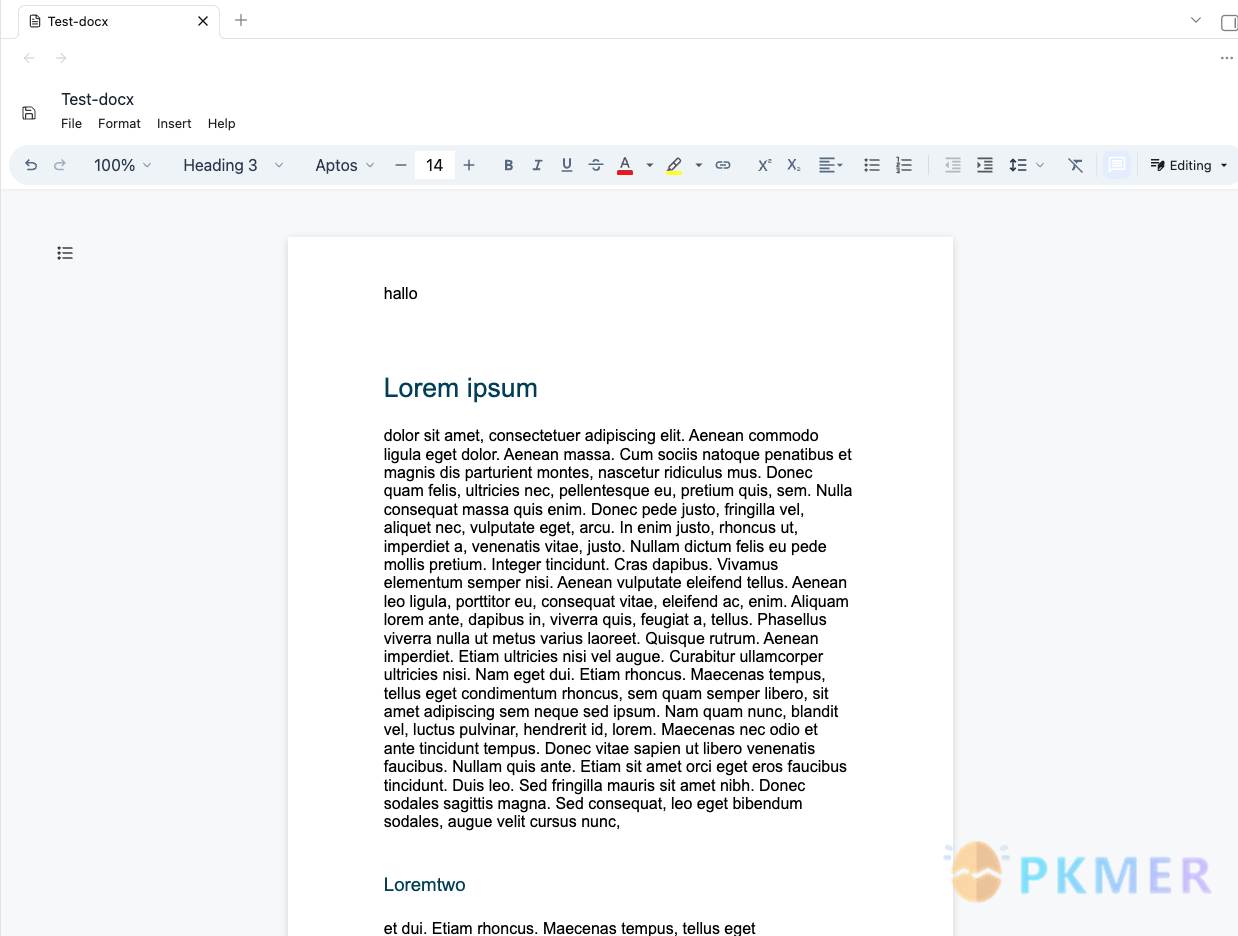
Task: Toggle the comments panel button
Action: tap(1117, 165)
